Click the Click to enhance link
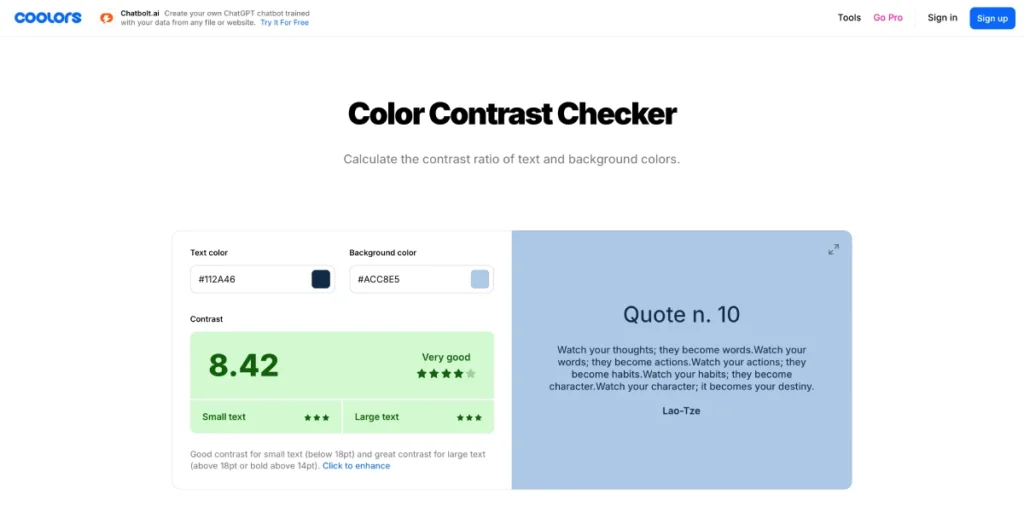Image resolution: width=1024 pixels, height=530 pixels. 356,466
